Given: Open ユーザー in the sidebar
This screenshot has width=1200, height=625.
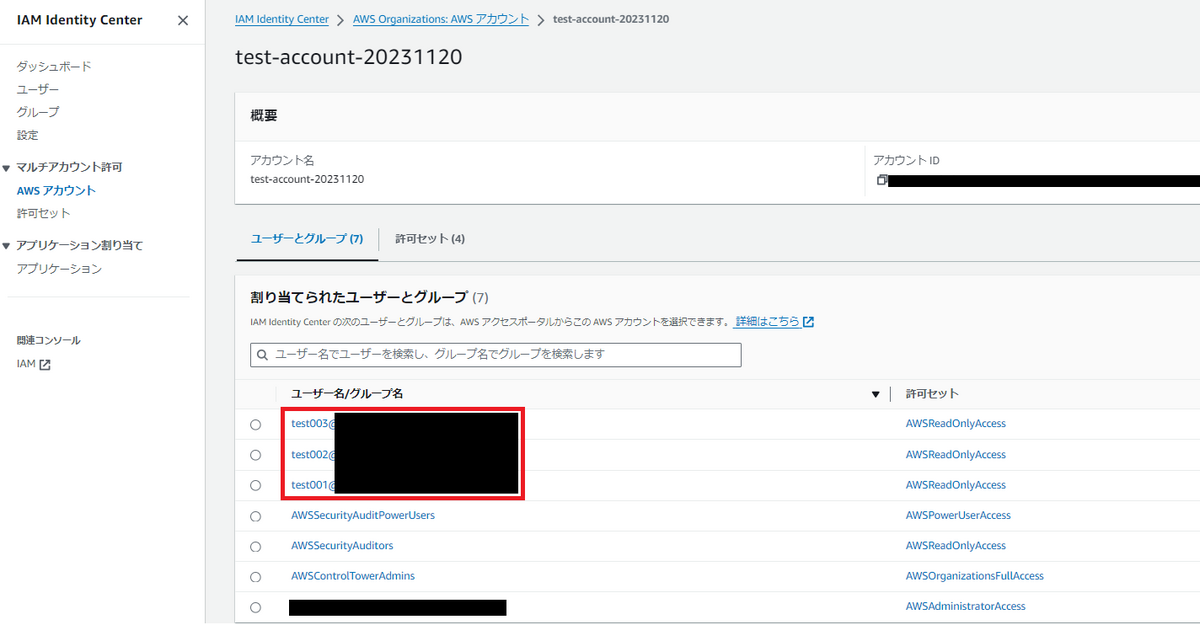Looking at the screenshot, I should [x=38, y=89].
